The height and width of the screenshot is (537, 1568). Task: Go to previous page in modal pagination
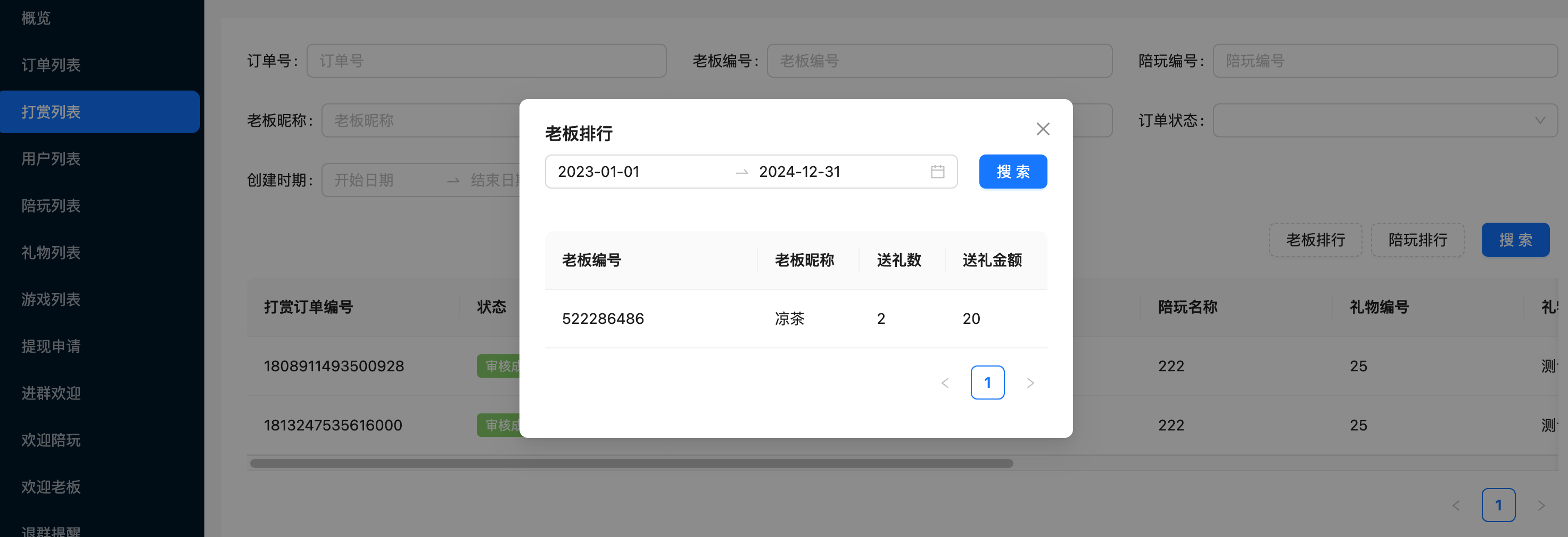coord(945,383)
